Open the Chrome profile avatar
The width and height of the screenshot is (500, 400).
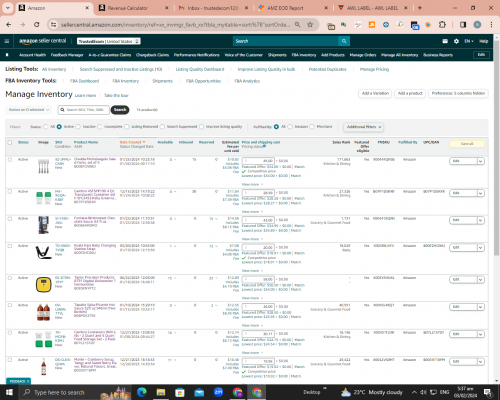[x=477, y=25]
